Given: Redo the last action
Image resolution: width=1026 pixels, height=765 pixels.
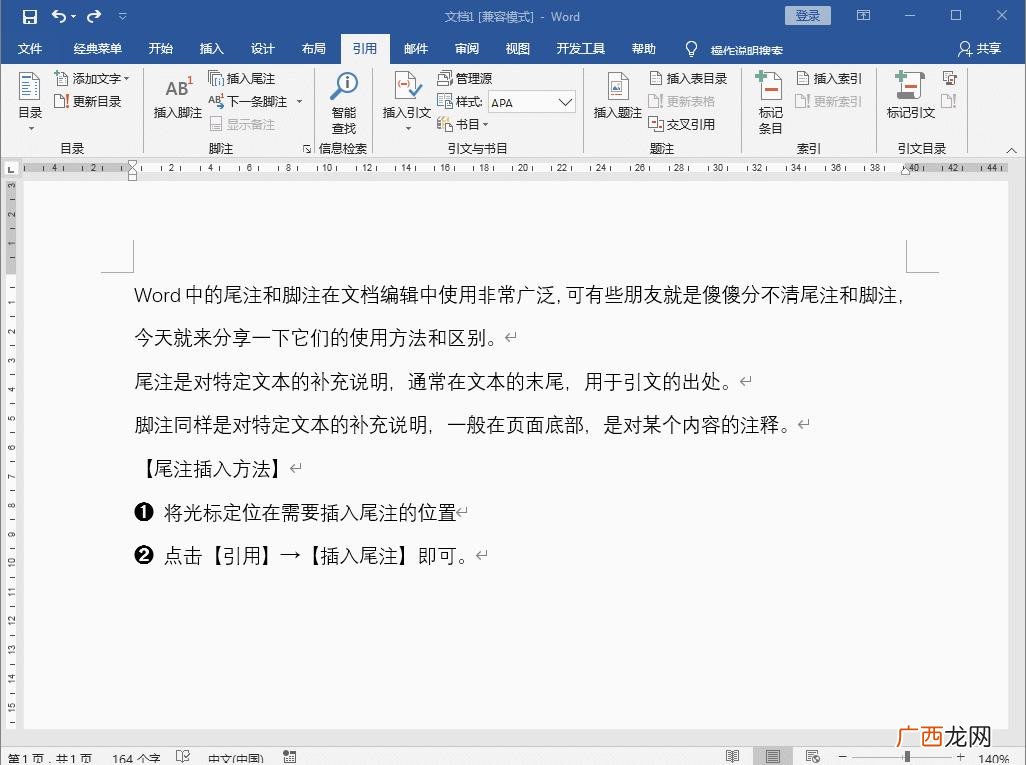Looking at the screenshot, I should (94, 16).
